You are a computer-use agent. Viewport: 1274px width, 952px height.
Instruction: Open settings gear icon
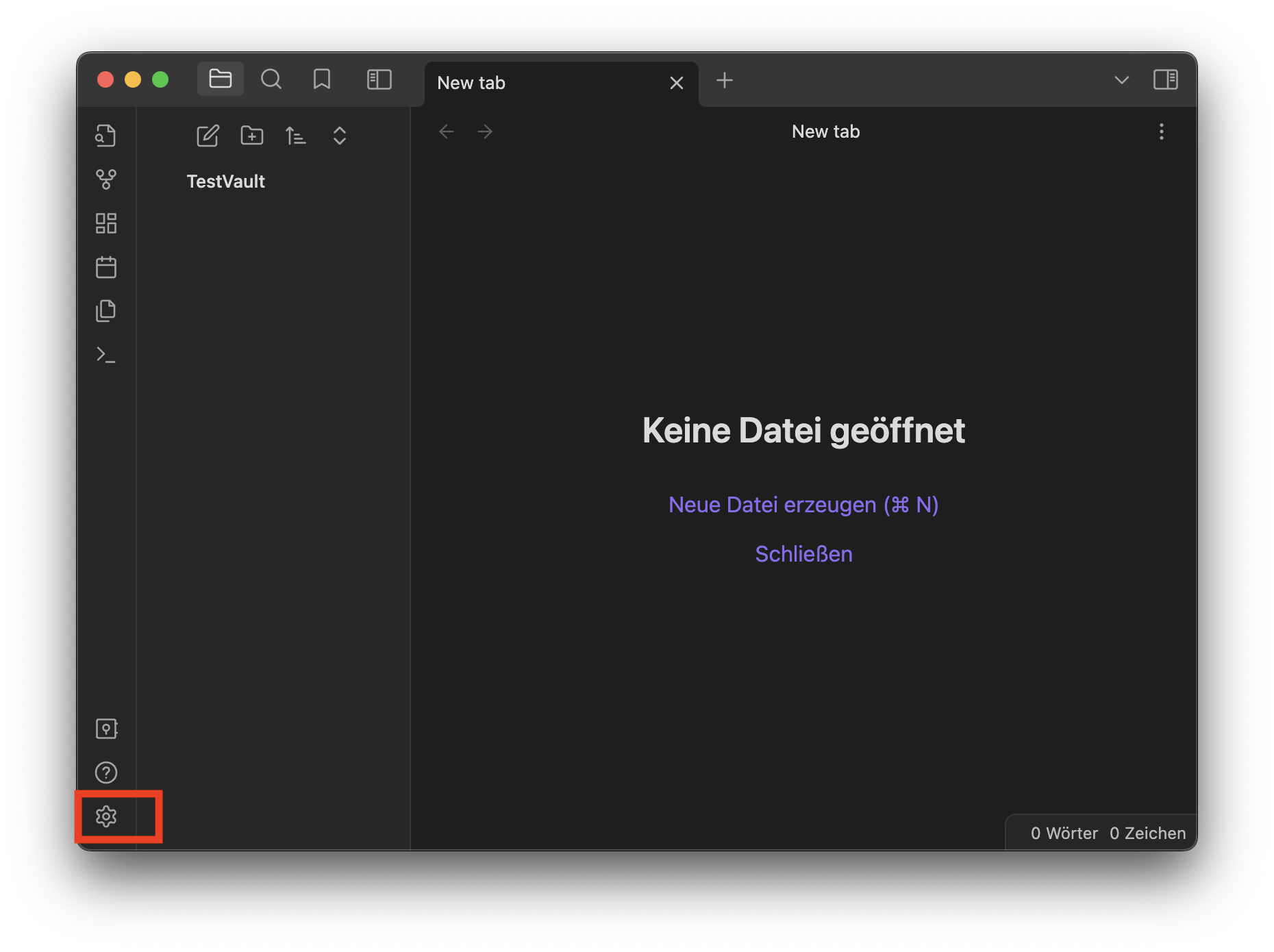click(x=106, y=816)
